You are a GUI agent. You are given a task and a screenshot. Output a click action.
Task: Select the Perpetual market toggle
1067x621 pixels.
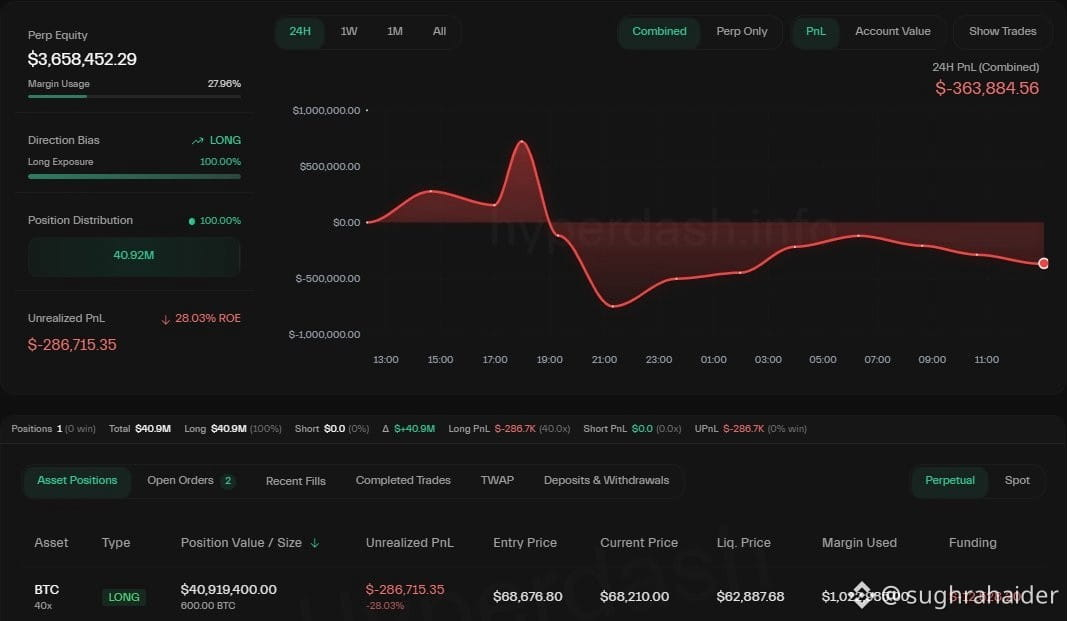[x=949, y=480]
